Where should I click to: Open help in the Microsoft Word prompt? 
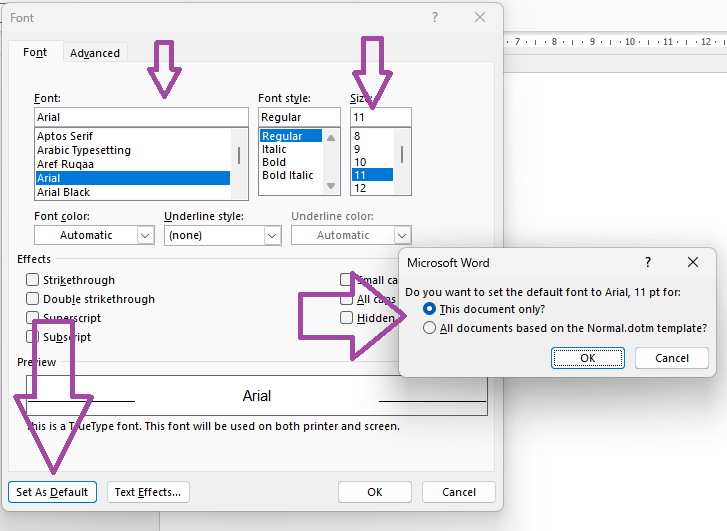coord(648,262)
